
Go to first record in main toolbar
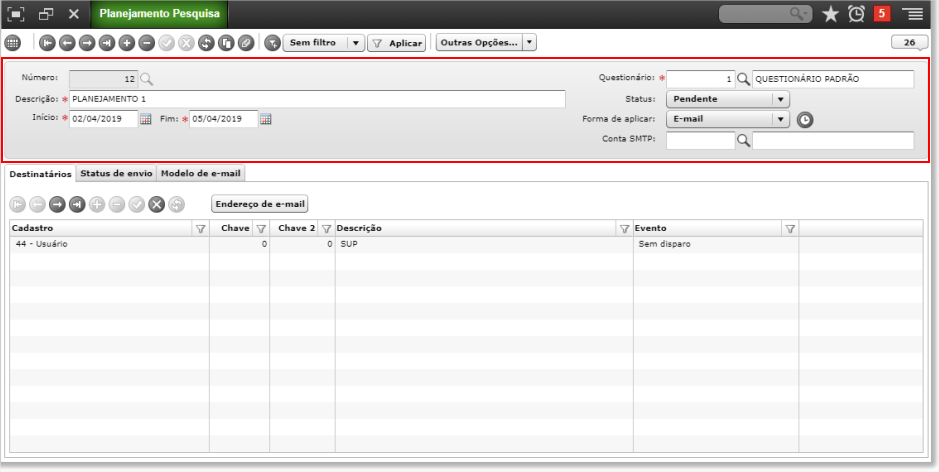point(47,43)
